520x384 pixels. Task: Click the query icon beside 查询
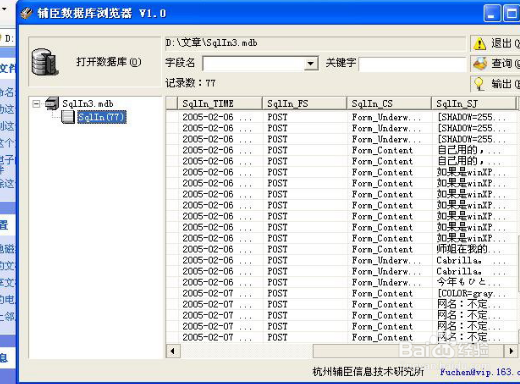(480, 63)
